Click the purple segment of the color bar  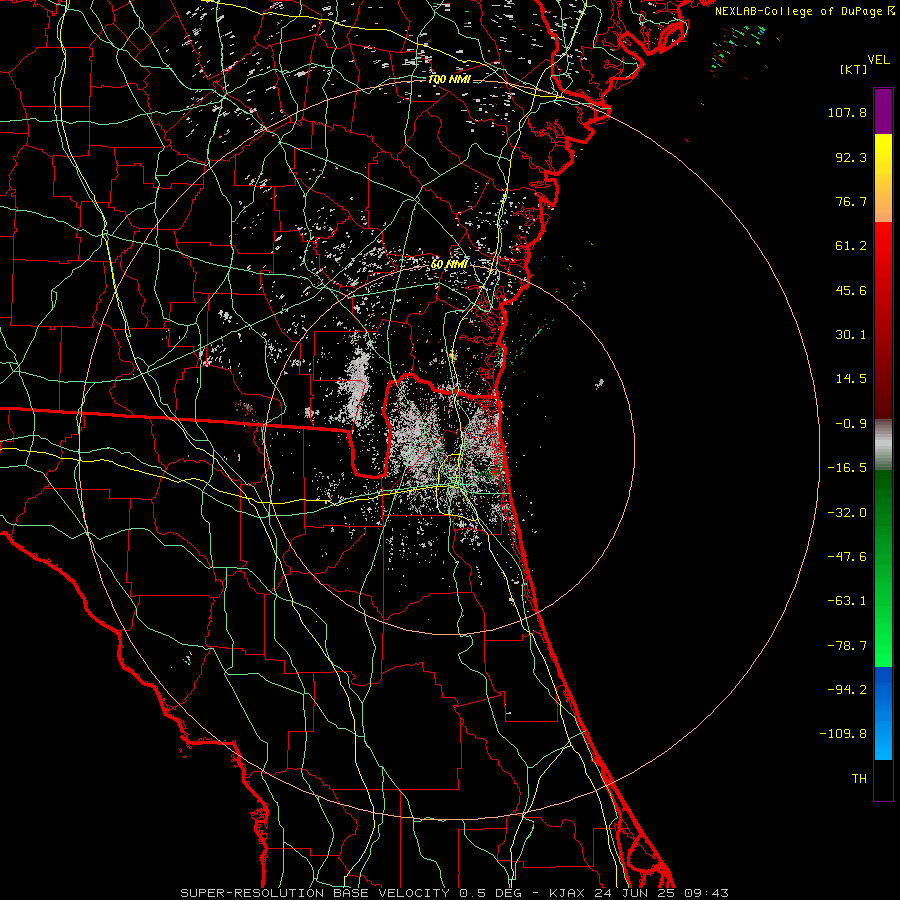point(883,111)
